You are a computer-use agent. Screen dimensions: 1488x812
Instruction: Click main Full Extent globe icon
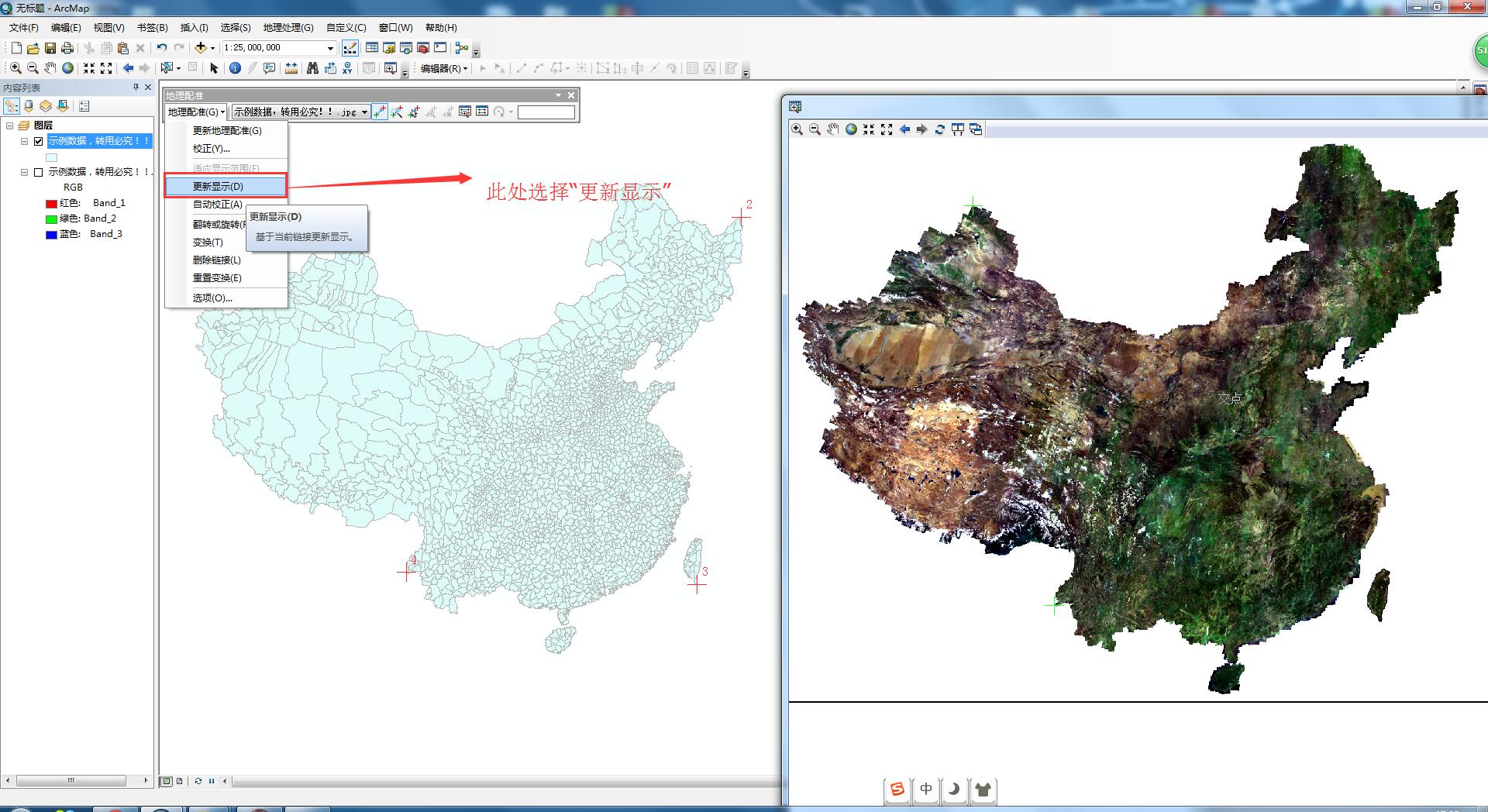pos(68,68)
